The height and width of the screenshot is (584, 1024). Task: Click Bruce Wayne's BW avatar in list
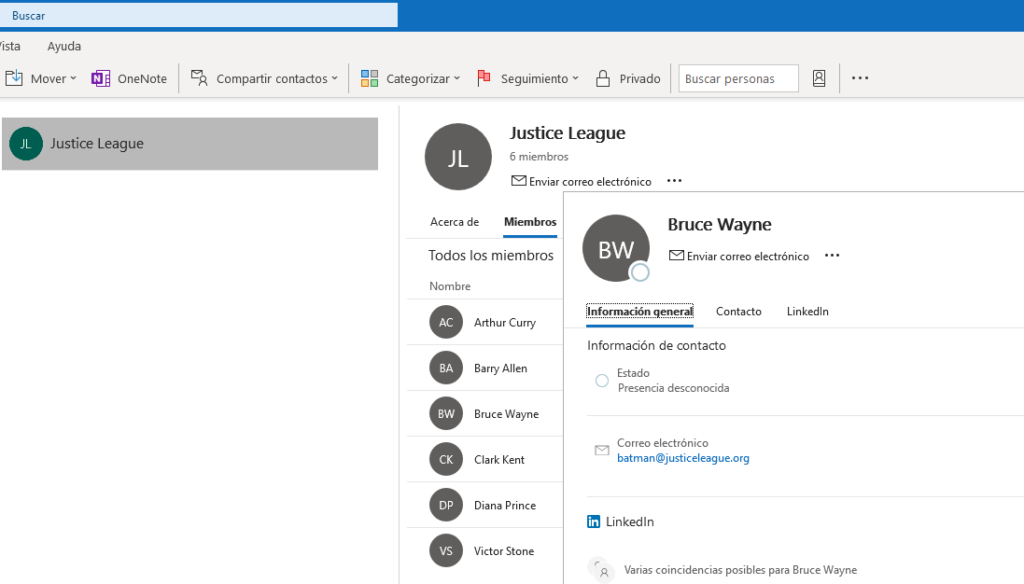point(446,414)
